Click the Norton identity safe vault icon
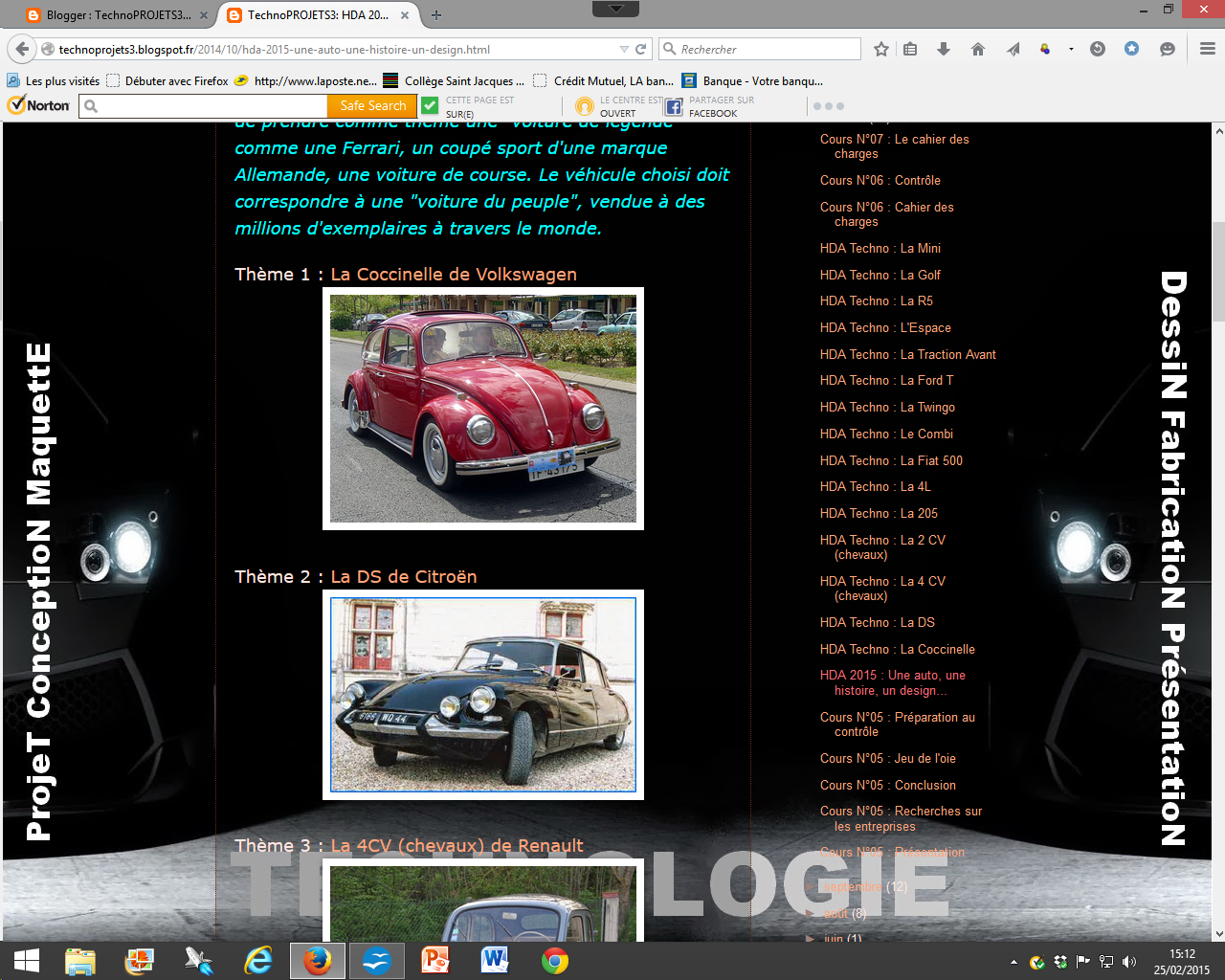Image resolution: width=1225 pixels, height=980 pixels. tap(585, 106)
